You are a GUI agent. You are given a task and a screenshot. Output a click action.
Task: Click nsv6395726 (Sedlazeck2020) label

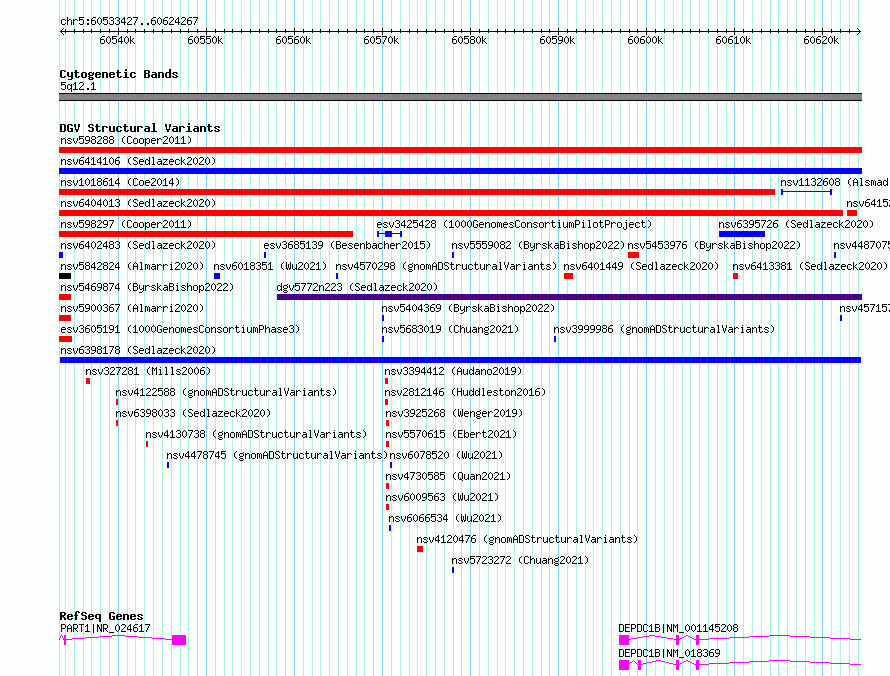coord(796,224)
